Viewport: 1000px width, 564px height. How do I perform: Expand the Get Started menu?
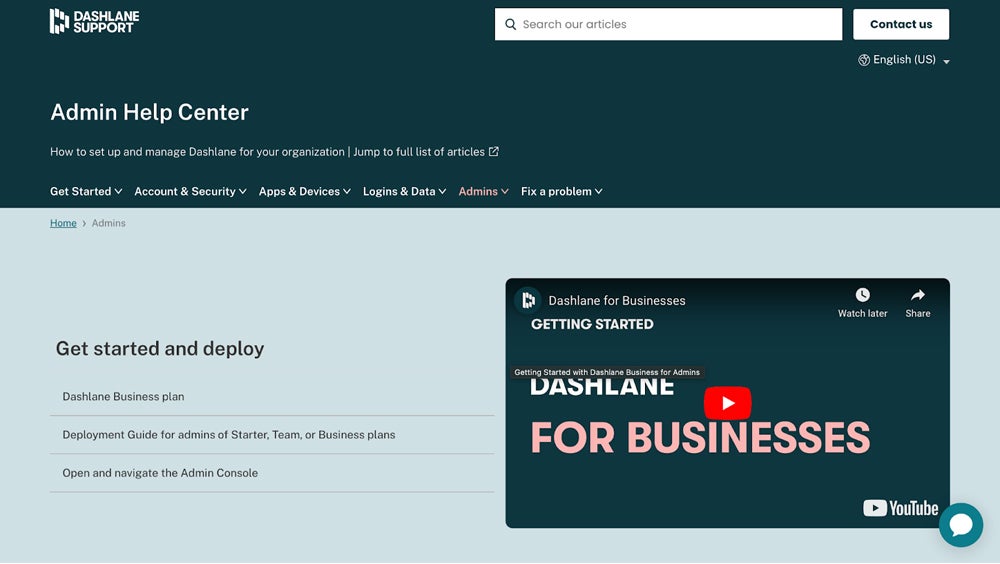(x=86, y=191)
